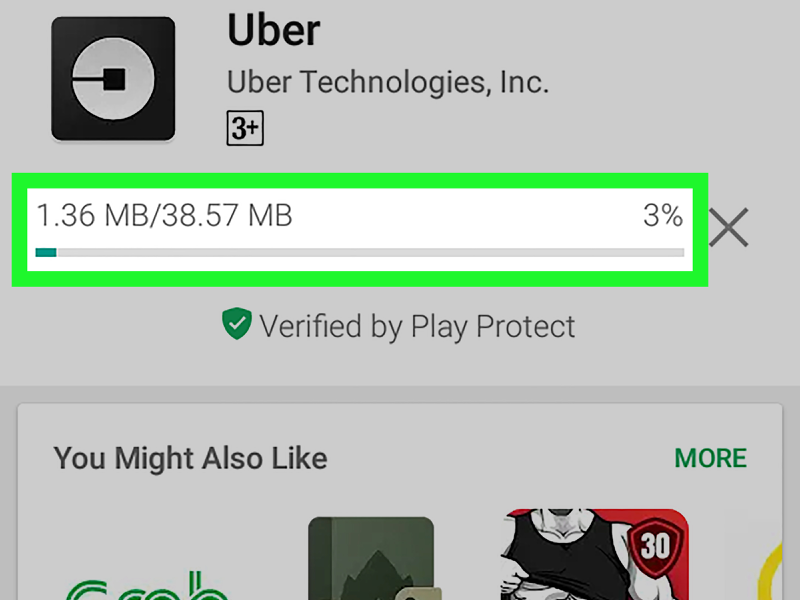Open the dark green leaf app icon

(x=370, y=560)
